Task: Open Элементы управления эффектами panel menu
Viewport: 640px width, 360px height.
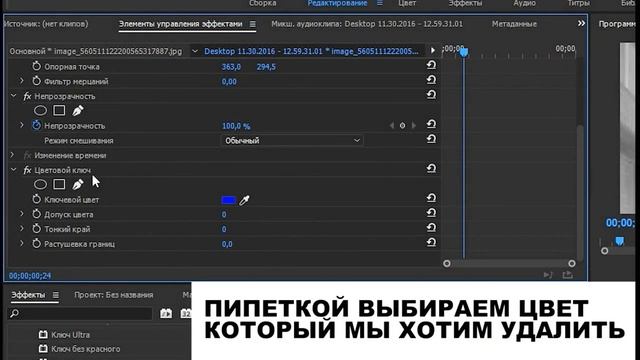Action: (253, 24)
